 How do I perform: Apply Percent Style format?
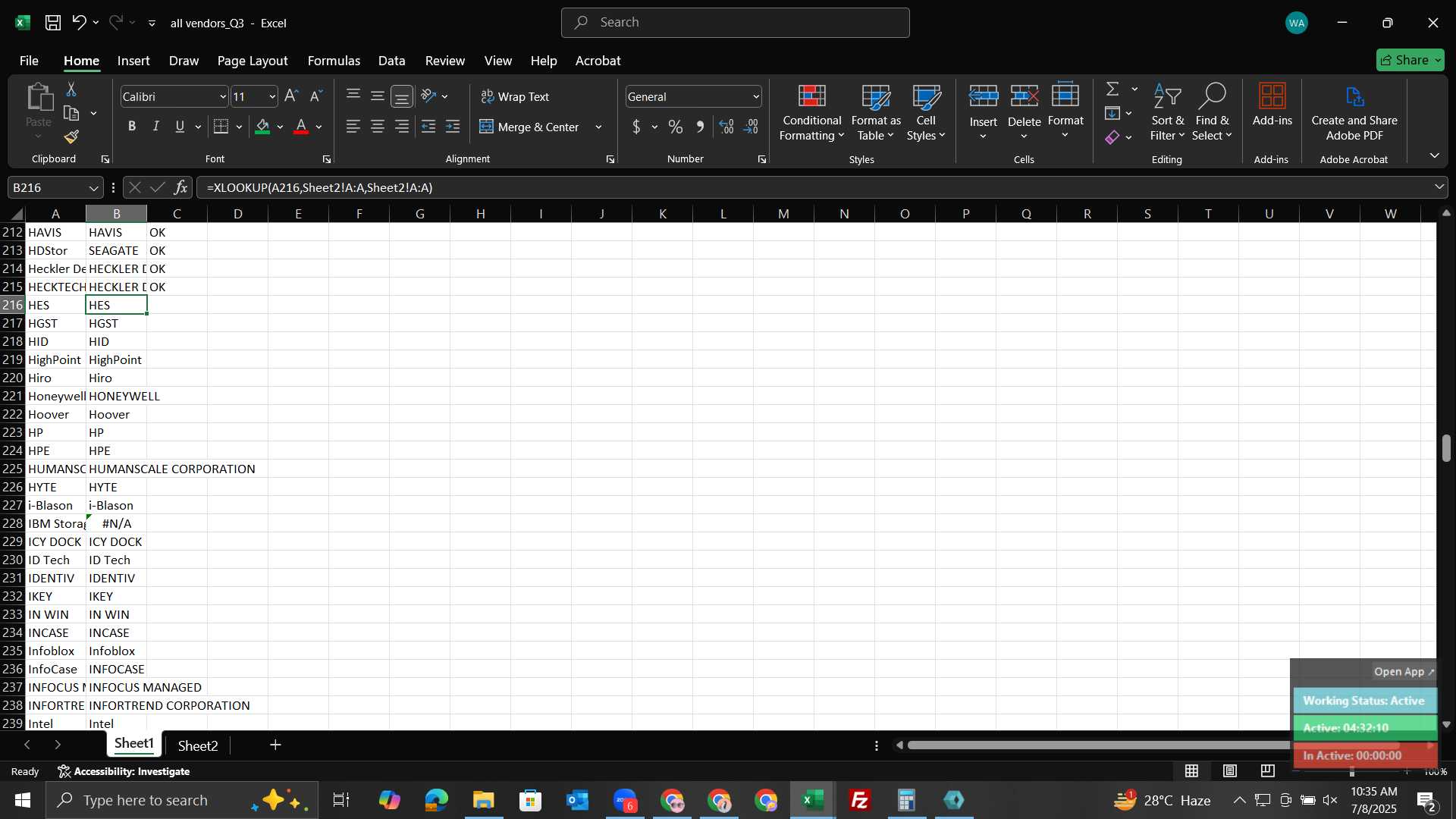[x=675, y=127]
